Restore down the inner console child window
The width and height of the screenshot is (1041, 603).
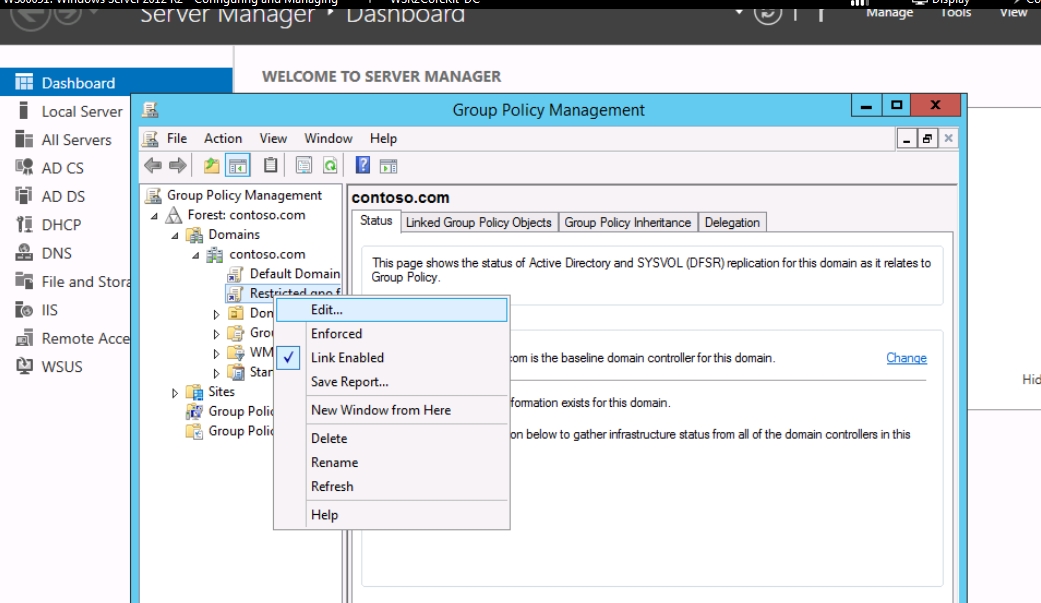coord(927,138)
